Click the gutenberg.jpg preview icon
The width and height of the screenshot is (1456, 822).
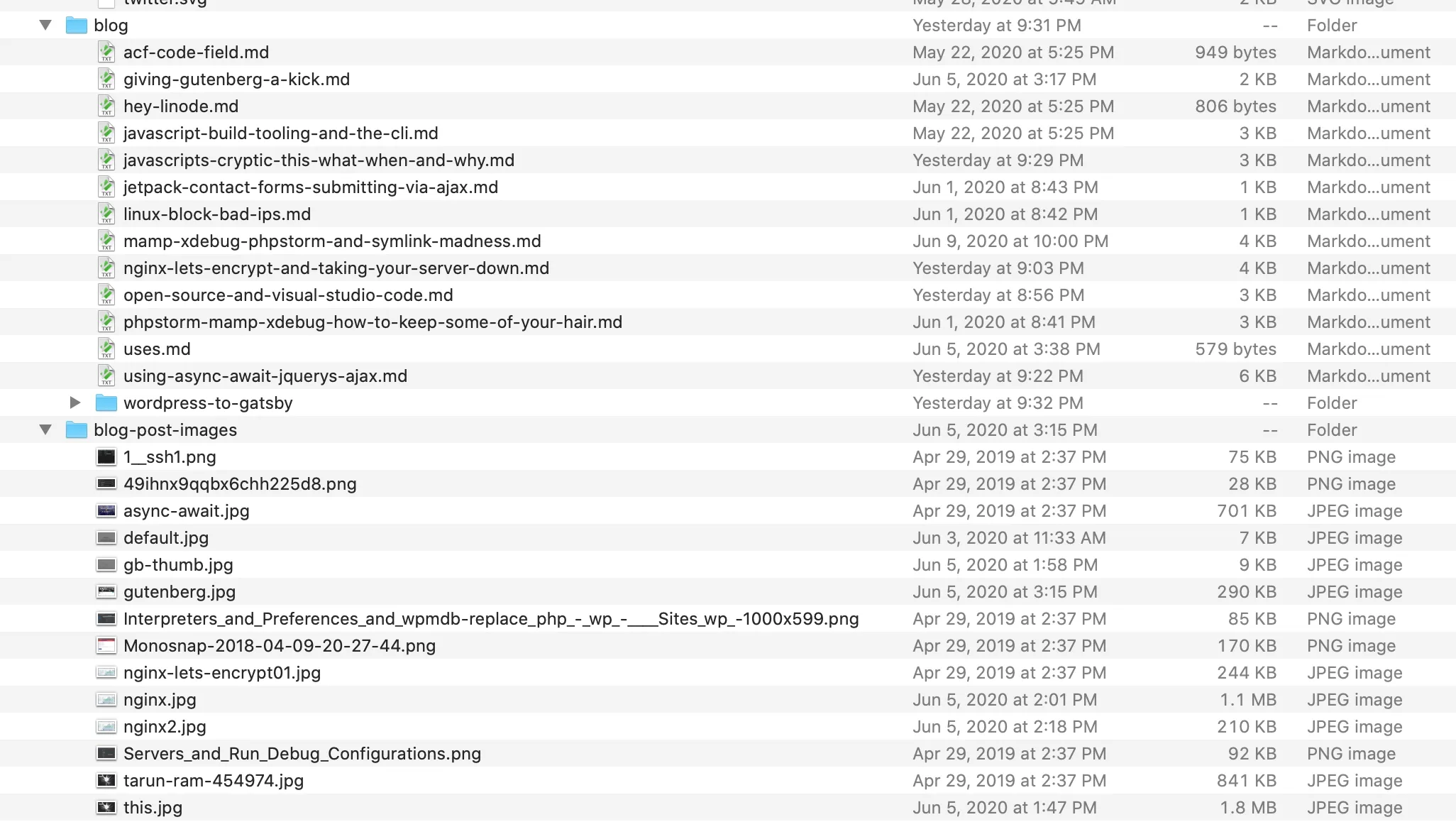(106, 591)
